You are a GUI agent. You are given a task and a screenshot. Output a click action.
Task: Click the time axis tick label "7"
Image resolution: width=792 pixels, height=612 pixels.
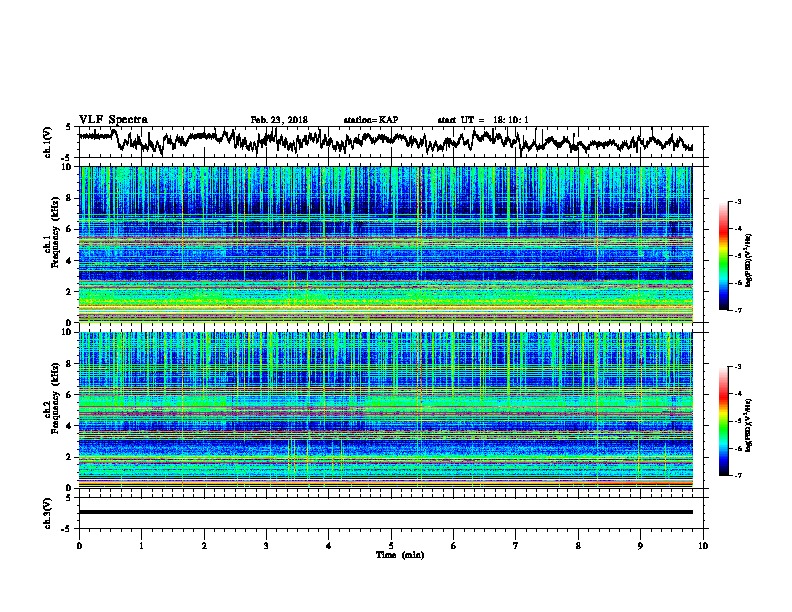coord(516,546)
